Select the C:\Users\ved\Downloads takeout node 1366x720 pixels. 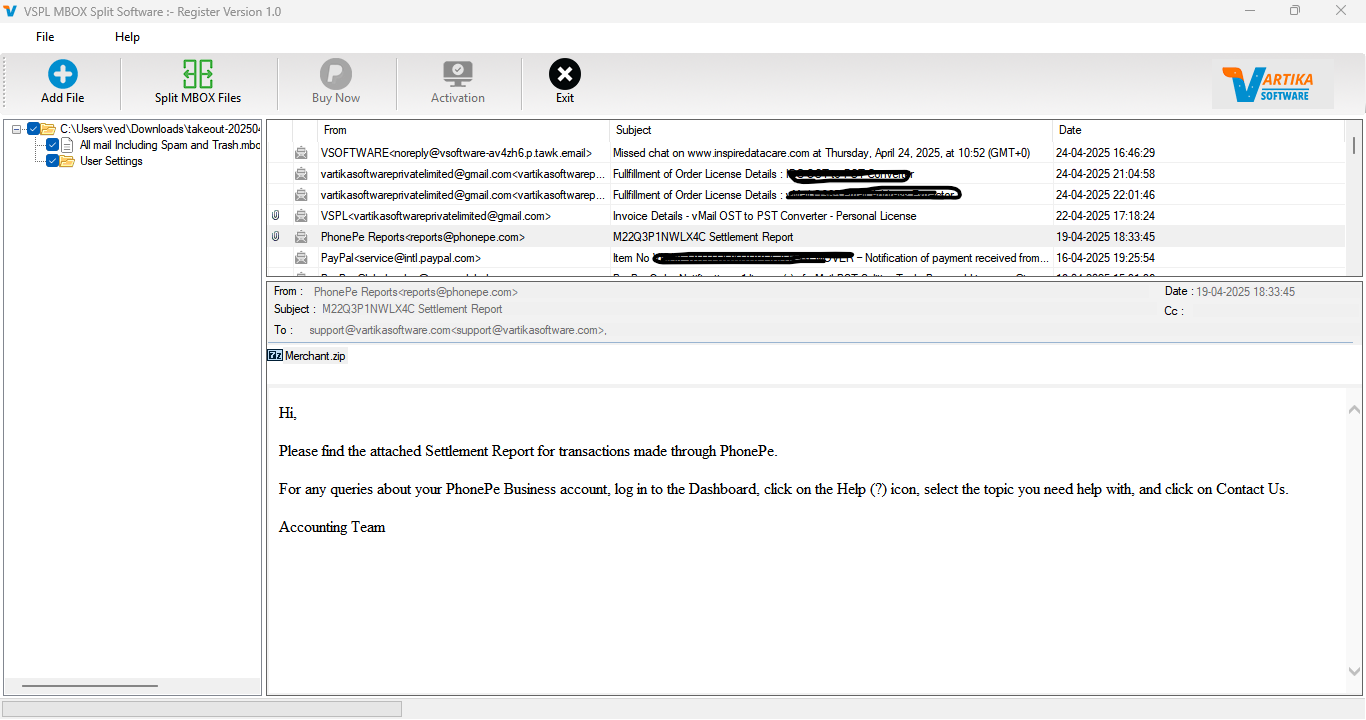[x=160, y=129]
